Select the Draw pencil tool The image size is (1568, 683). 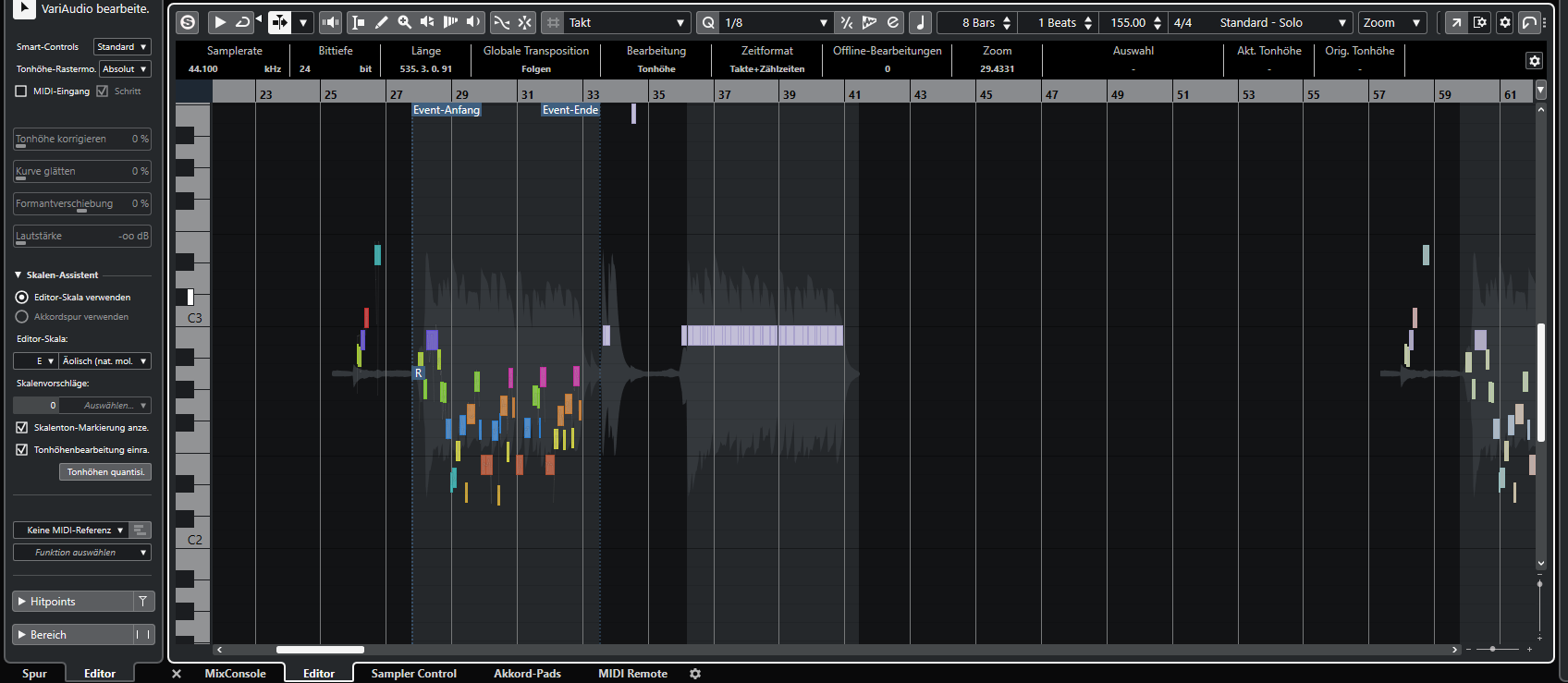pyautogui.click(x=381, y=22)
